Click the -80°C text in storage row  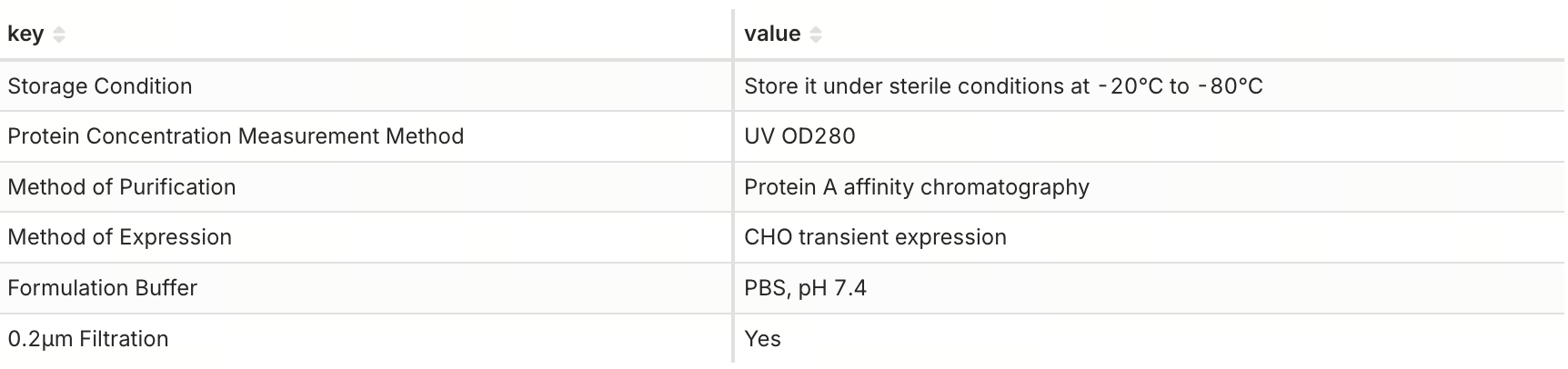(1230, 86)
